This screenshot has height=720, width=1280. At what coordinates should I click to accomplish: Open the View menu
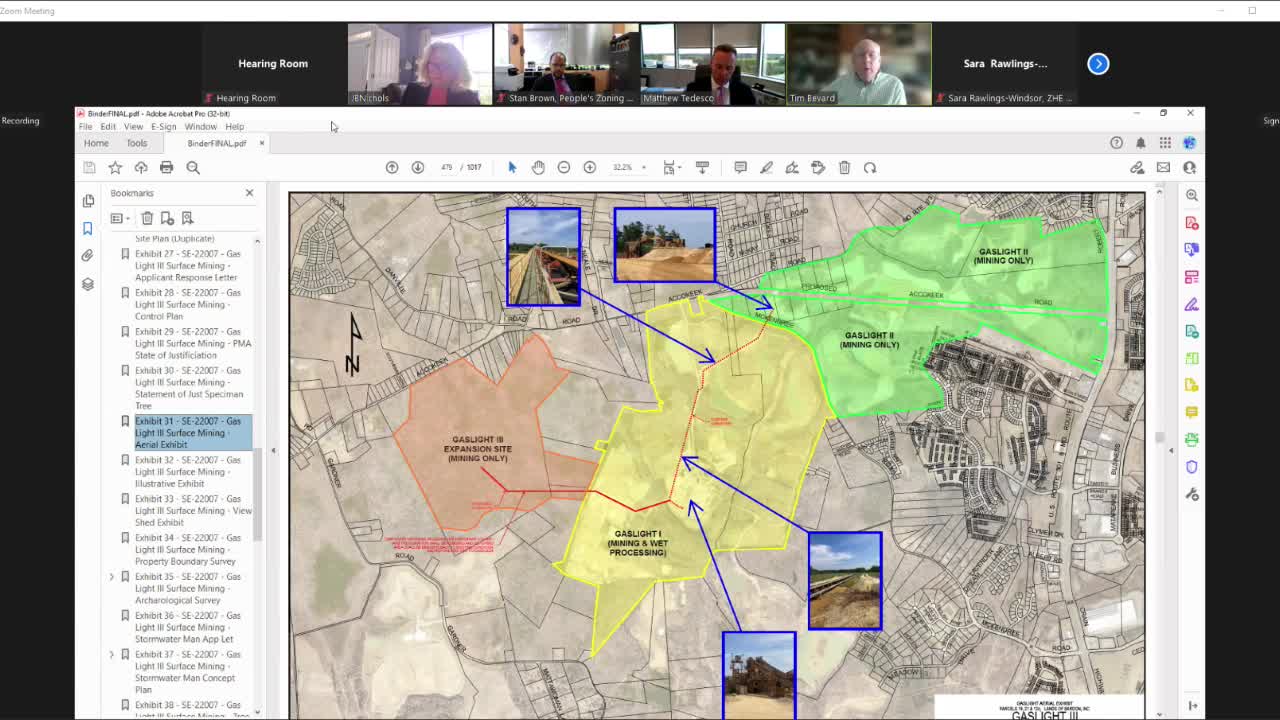pyautogui.click(x=133, y=127)
